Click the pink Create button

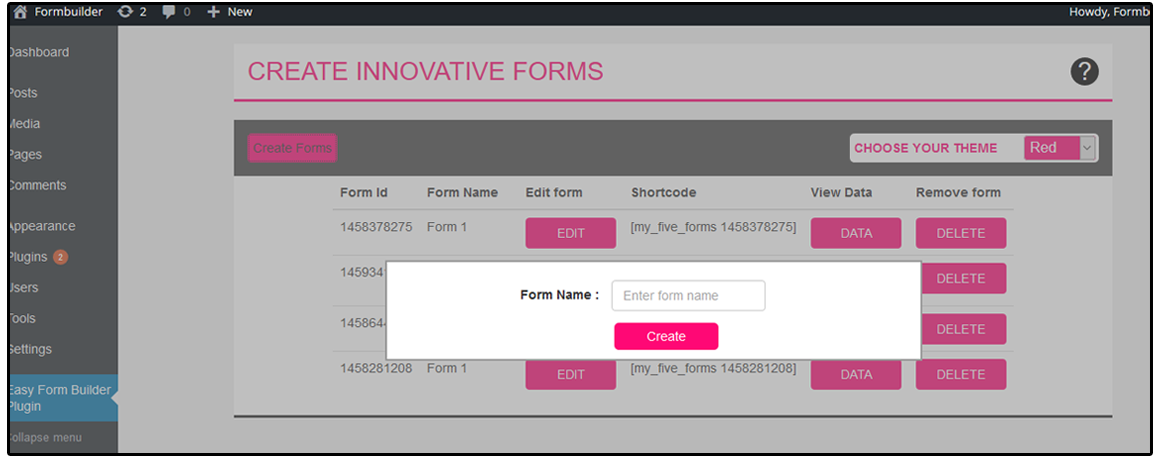pos(666,337)
